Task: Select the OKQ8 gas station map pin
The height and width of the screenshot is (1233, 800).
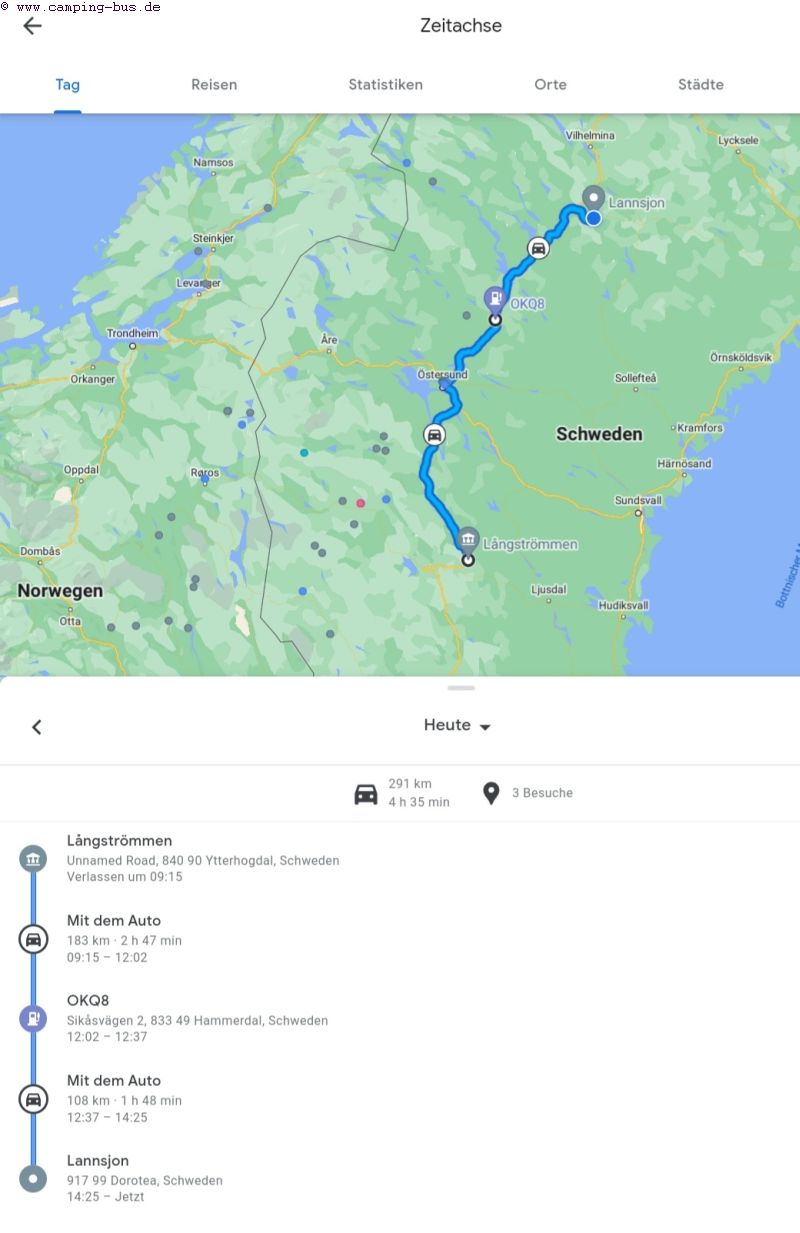Action: click(494, 297)
